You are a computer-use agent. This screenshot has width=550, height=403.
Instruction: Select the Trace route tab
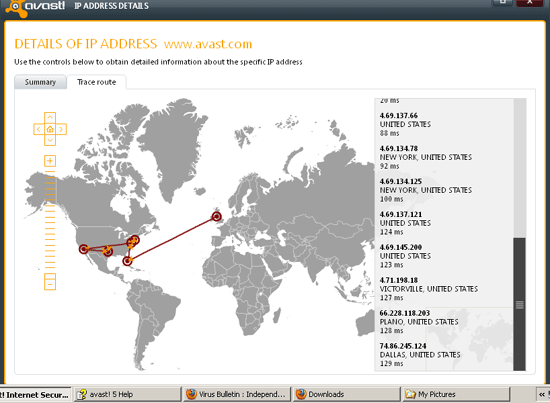(96, 82)
